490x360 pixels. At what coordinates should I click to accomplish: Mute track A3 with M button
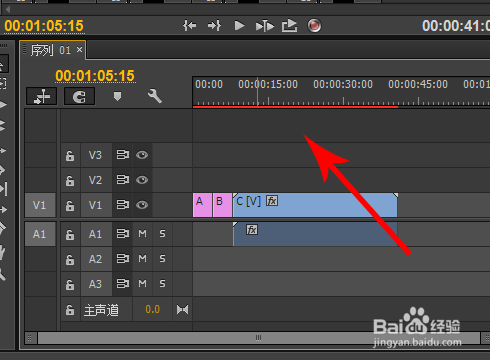click(142, 284)
